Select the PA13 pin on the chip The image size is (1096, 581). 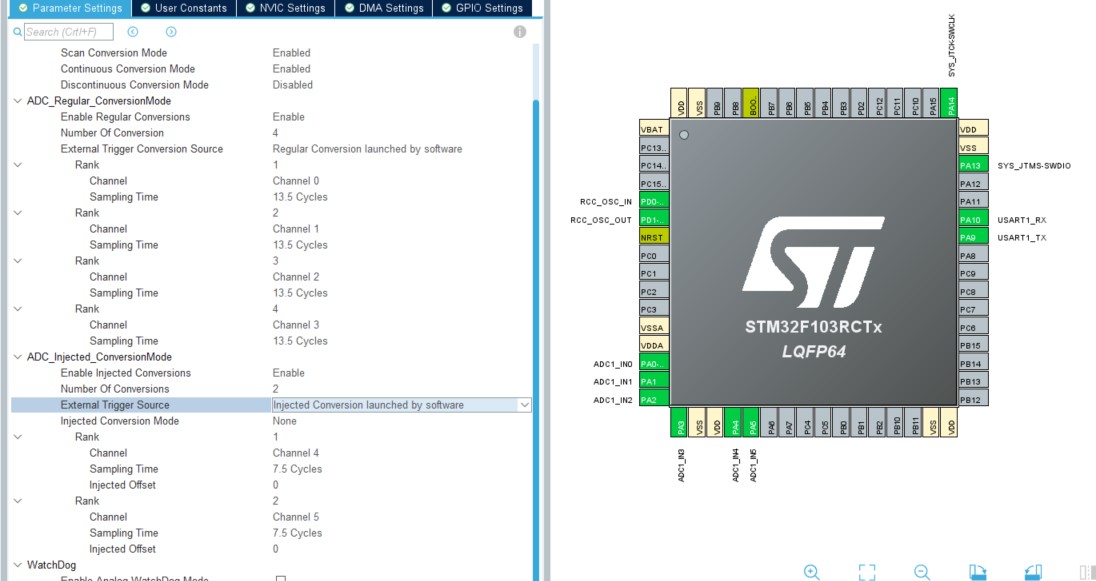click(973, 166)
